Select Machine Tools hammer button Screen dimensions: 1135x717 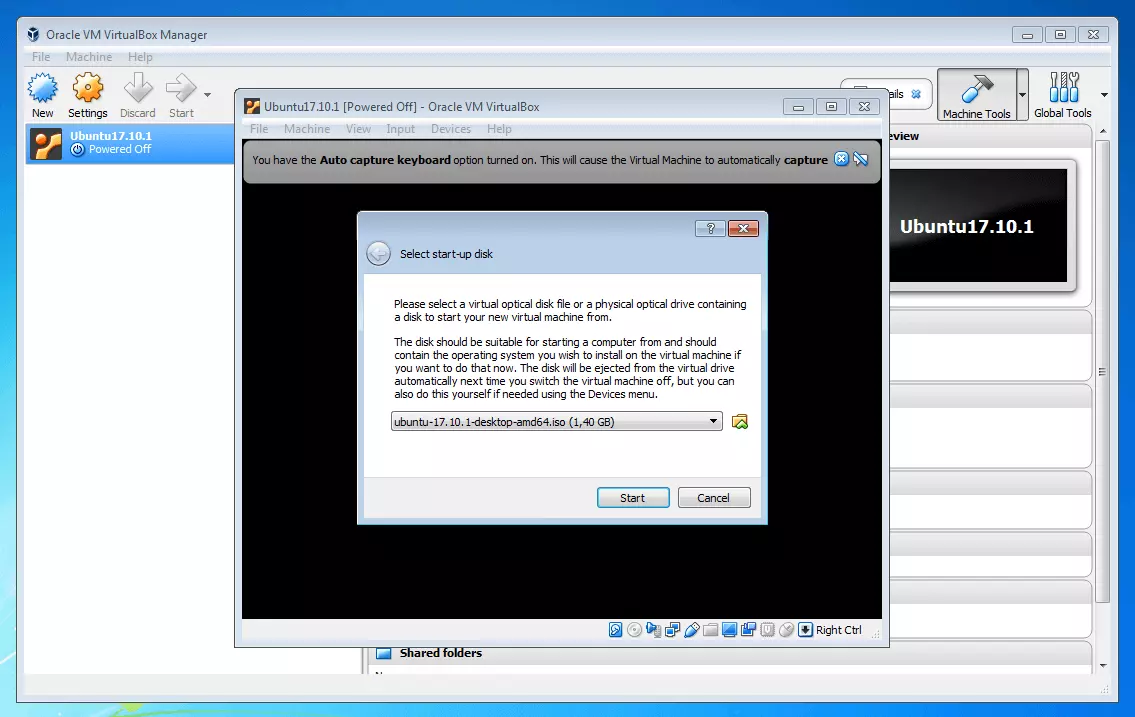976,95
